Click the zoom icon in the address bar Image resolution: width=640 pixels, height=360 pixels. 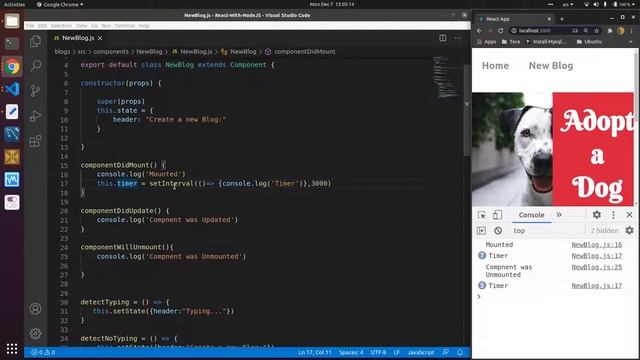point(586,31)
